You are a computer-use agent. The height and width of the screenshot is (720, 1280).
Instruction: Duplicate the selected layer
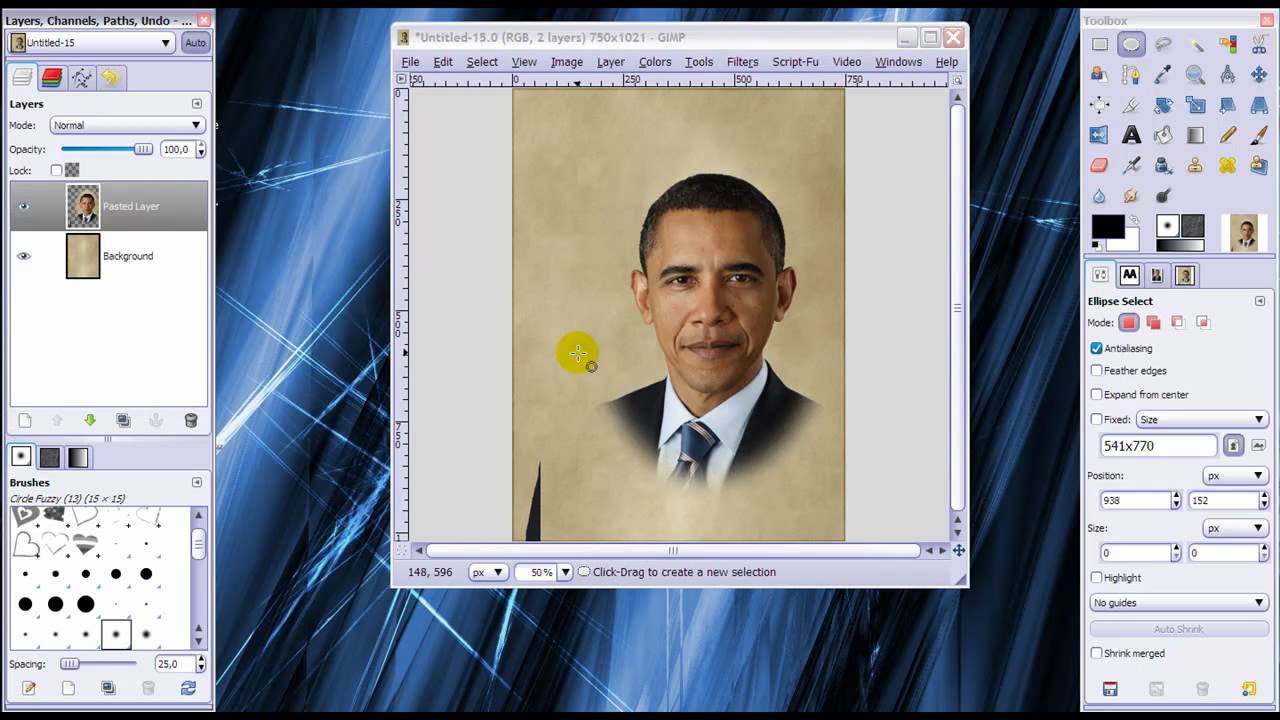(123, 421)
